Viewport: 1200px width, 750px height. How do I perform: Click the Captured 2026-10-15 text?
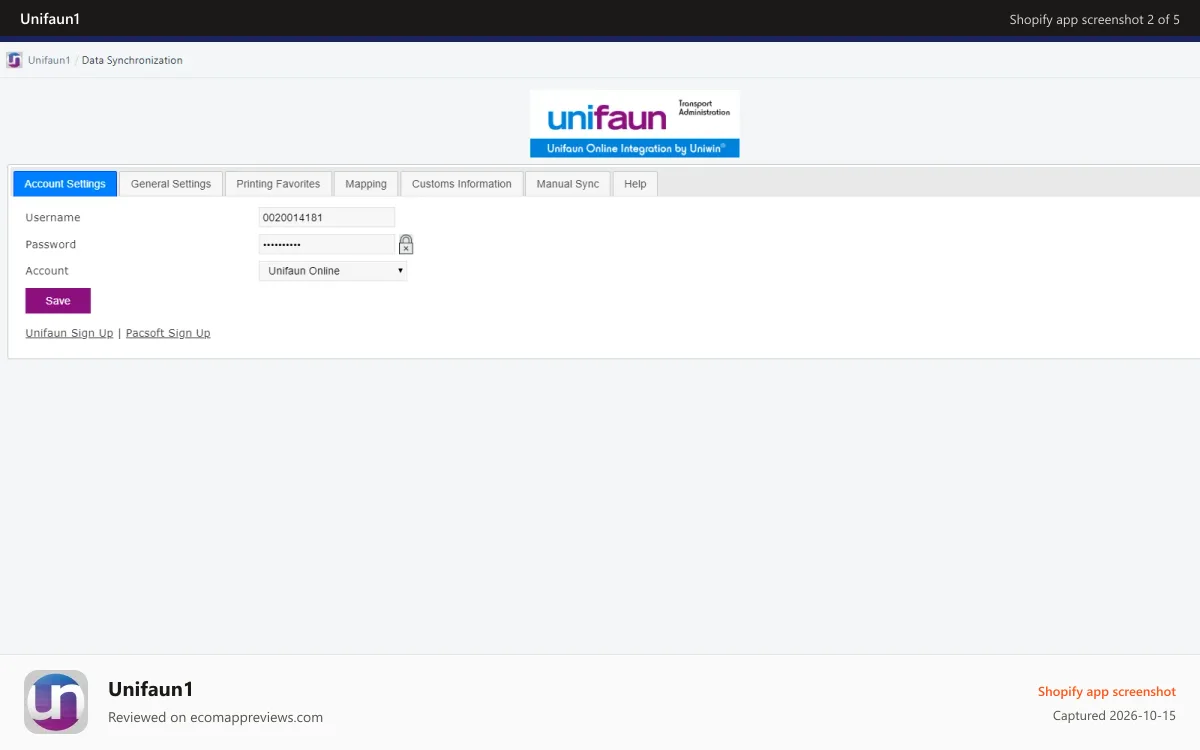point(1114,716)
